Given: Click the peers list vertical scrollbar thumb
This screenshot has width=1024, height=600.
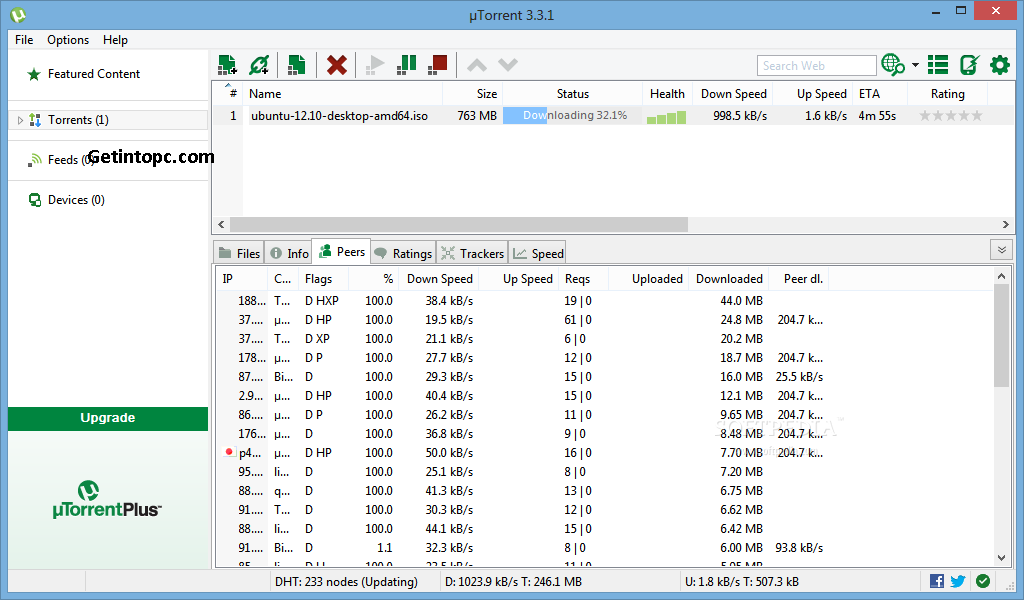Looking at the screenshot, I should point(1001,336).
